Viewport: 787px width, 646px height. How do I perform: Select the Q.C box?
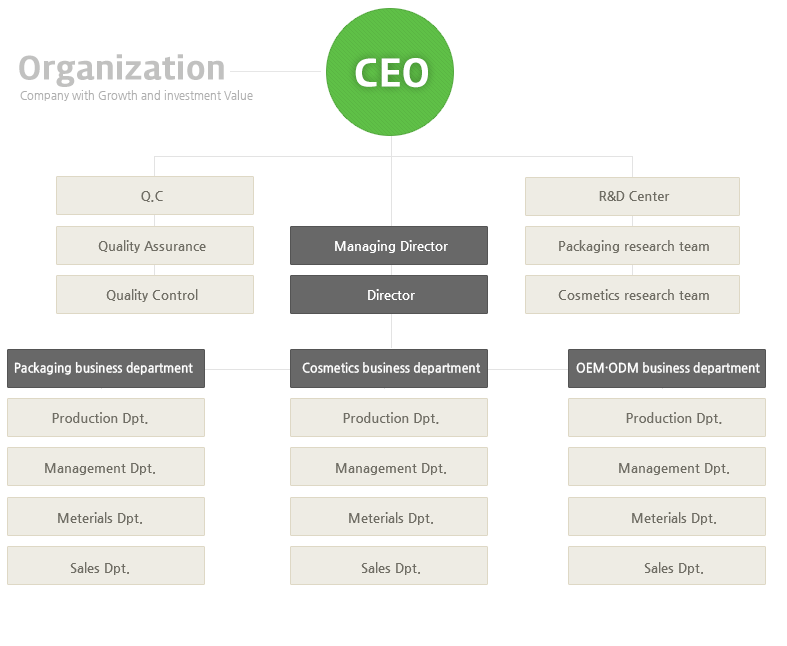pos(155,195)
